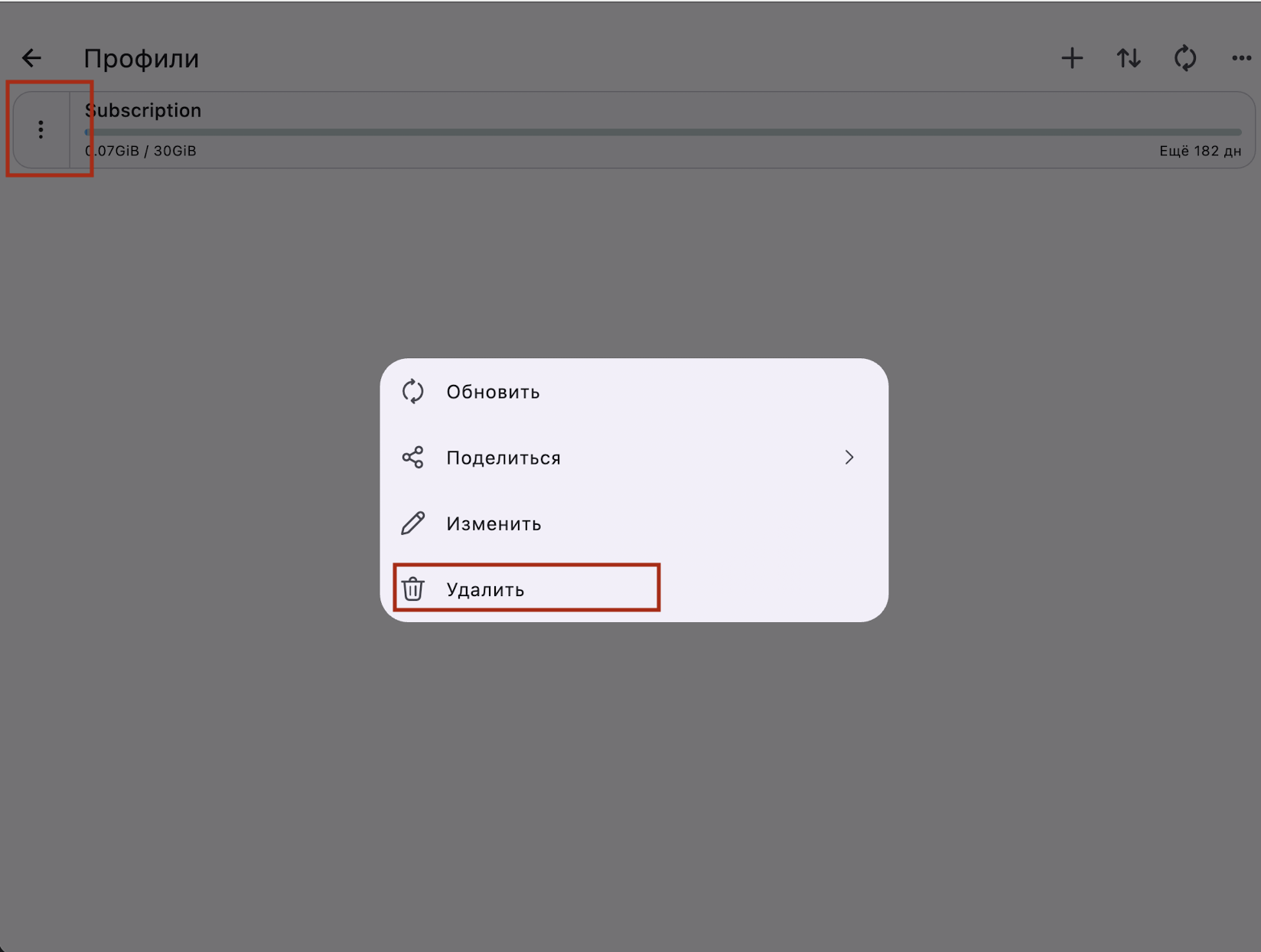The width and height of the screenshot is (1261, 952).
Task: Click the 0.07GiB / 30GiB usage text
Action: (141, 151)
